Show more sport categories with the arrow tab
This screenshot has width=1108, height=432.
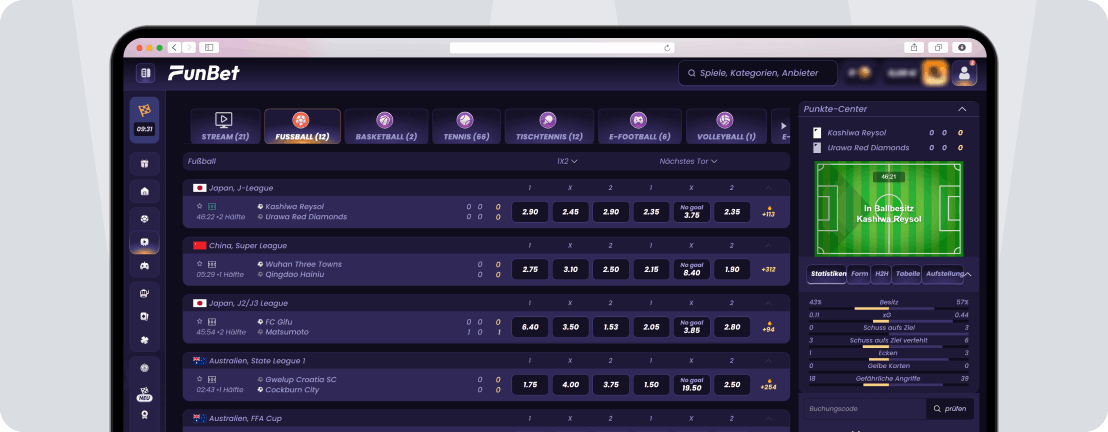click(781, 126)
